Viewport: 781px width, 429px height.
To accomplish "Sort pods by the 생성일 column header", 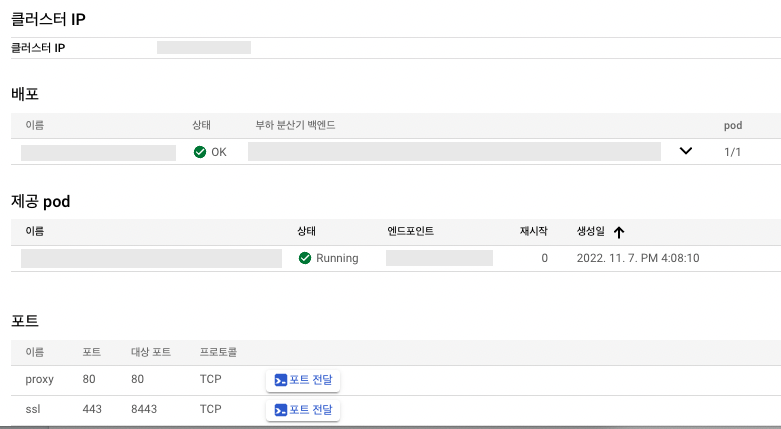I will [x=591, y=231].
